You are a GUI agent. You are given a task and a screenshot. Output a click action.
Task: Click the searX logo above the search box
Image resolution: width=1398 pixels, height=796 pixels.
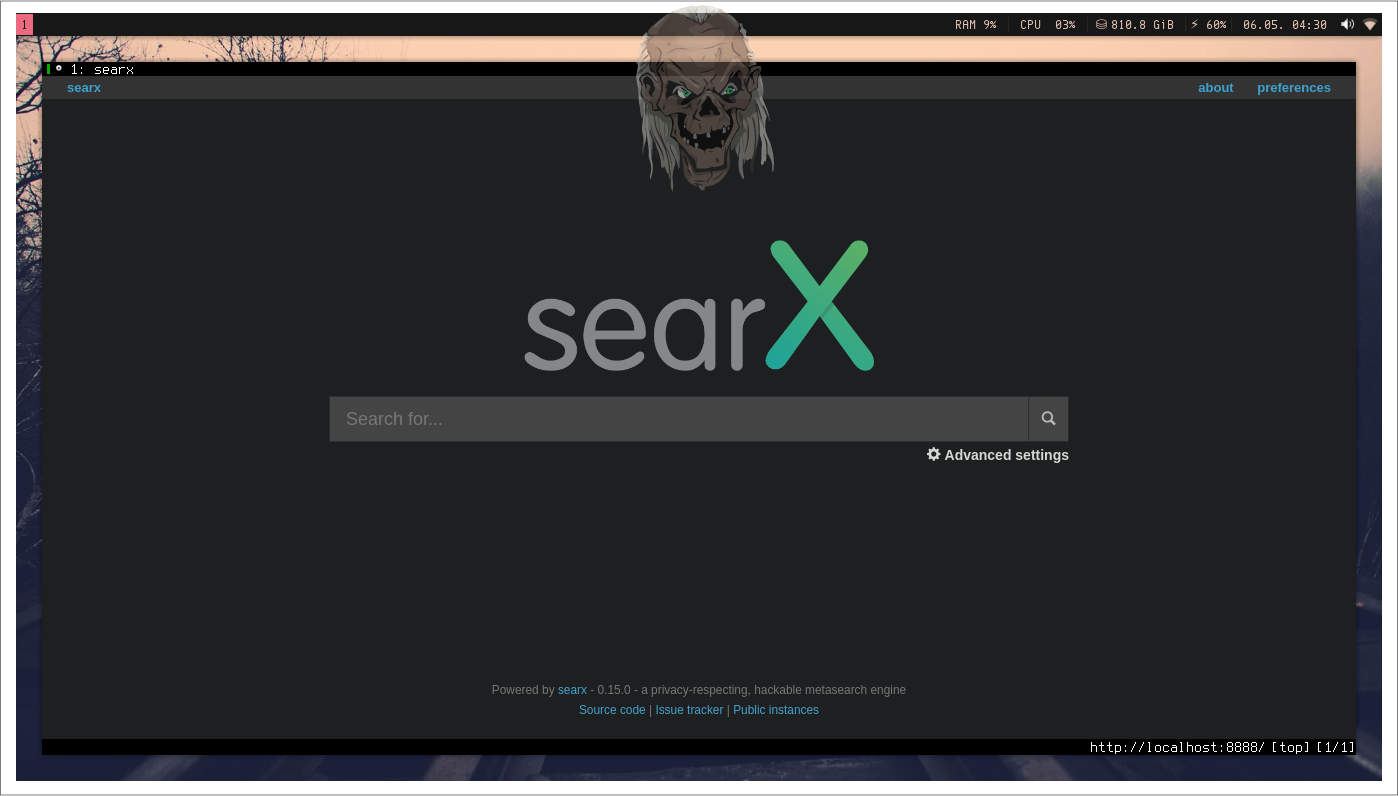tap(699, 305)
